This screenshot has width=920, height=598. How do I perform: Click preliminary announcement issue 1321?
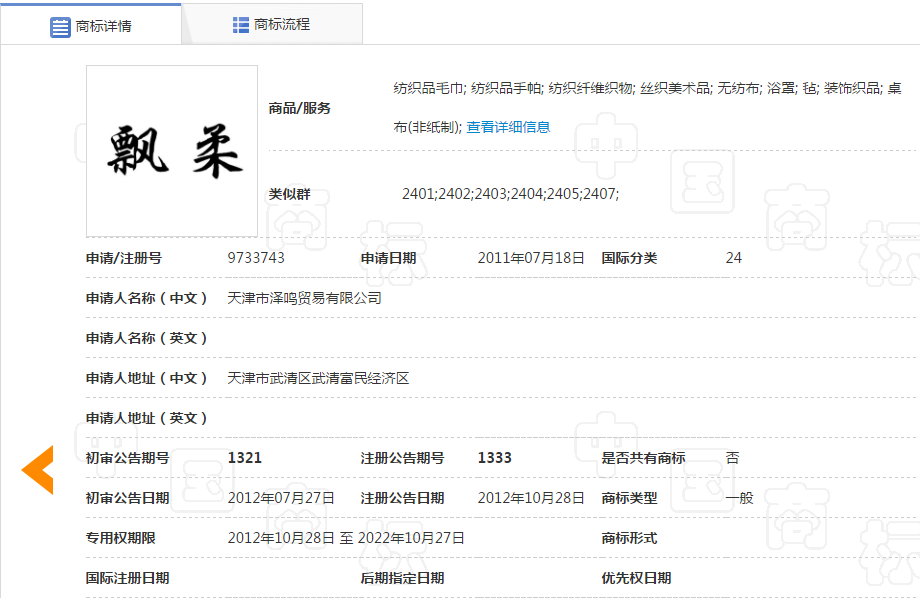(x=245, y=458)
